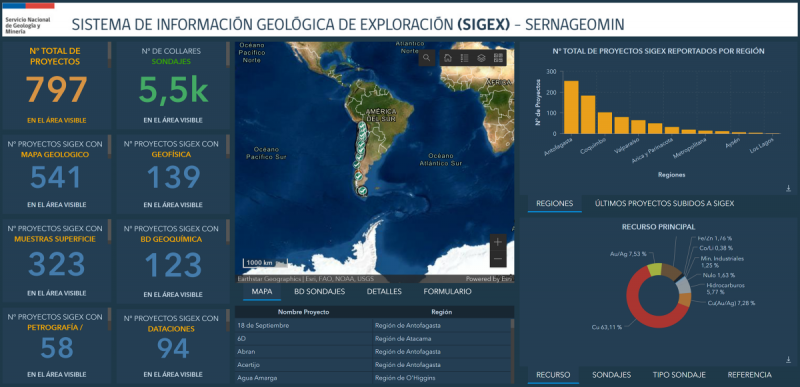
Task: Switch to the BD SONDAJES tab
Action: coord(319,292)
